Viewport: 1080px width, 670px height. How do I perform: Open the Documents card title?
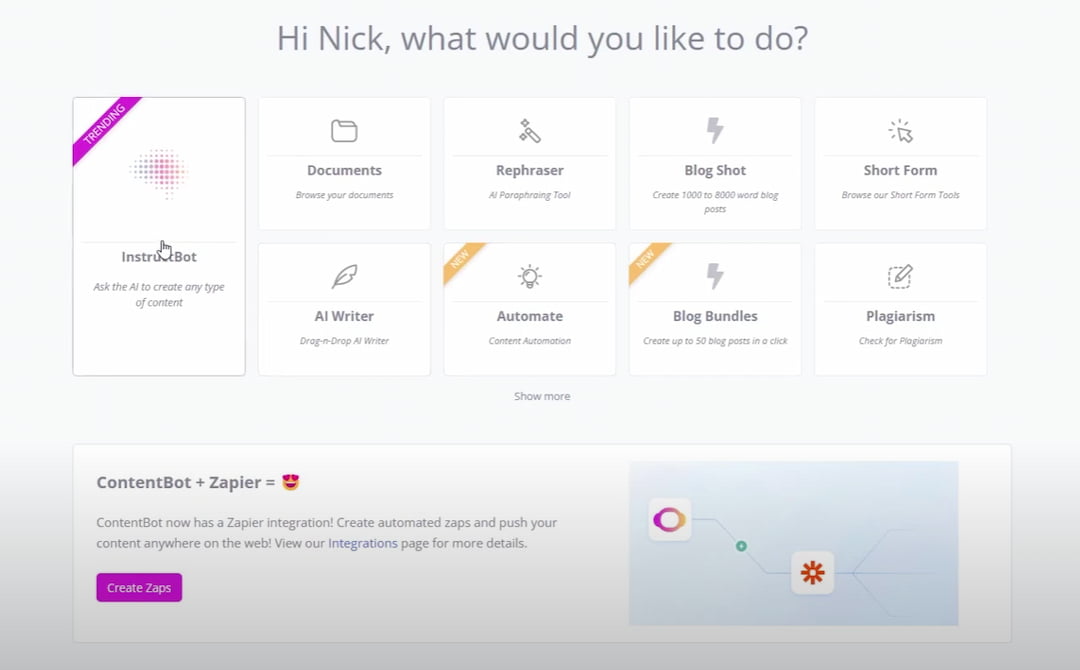[x=344, y=170]
